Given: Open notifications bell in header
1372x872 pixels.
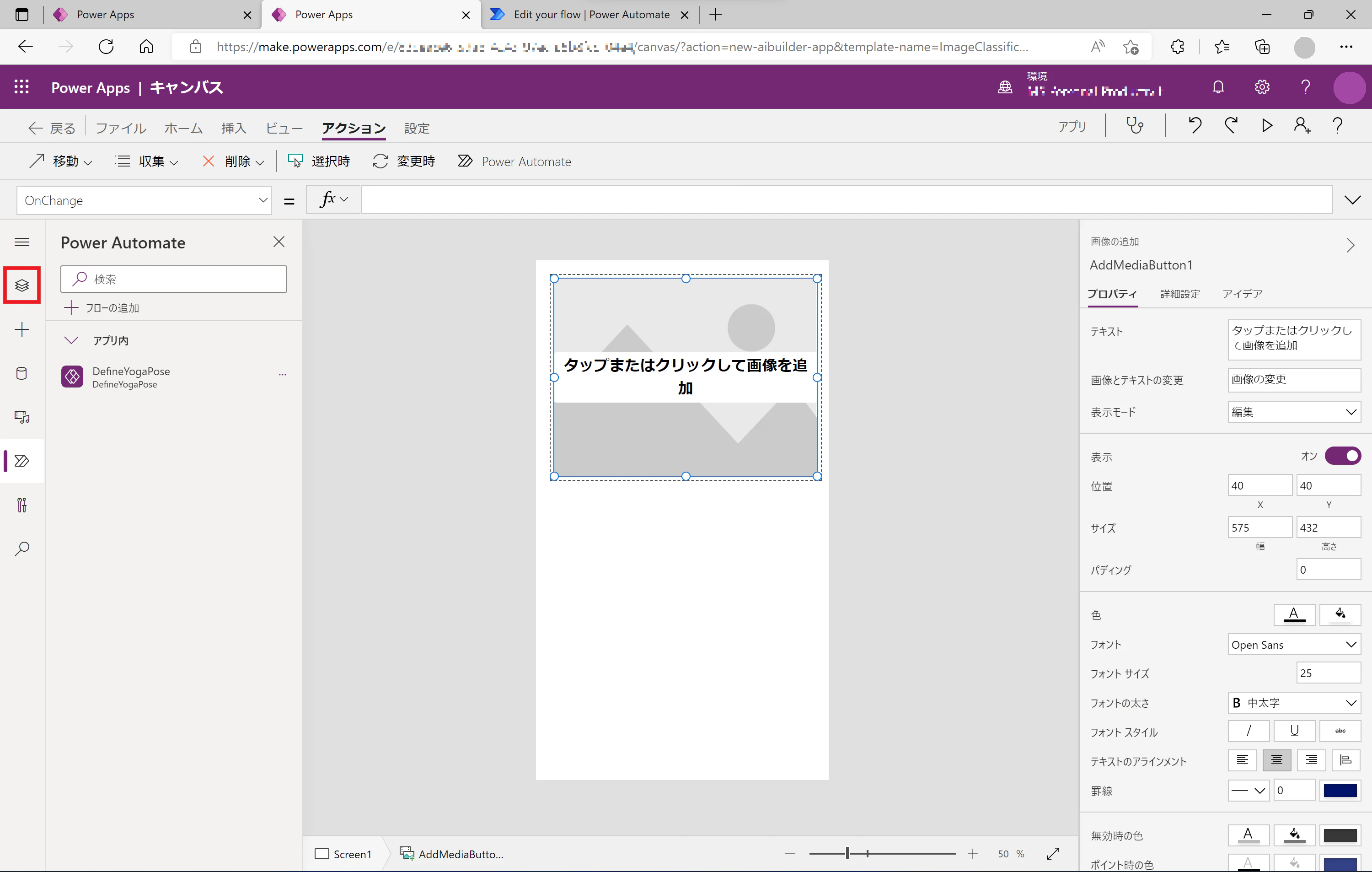Looking at the screenshot, I should point(1218,87).
